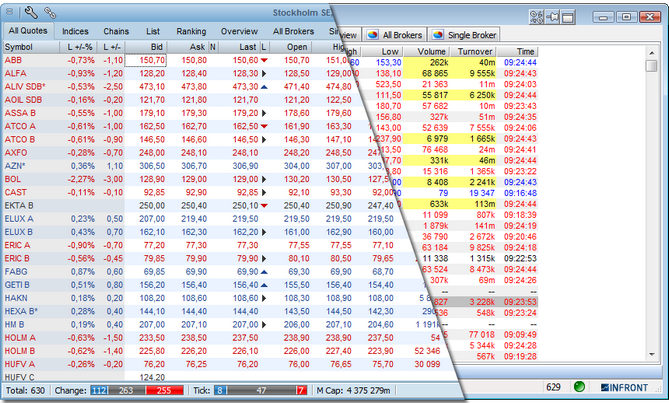669x403 pixels.
Task: Select the HEXA B* symbol row
Action: 21,311
